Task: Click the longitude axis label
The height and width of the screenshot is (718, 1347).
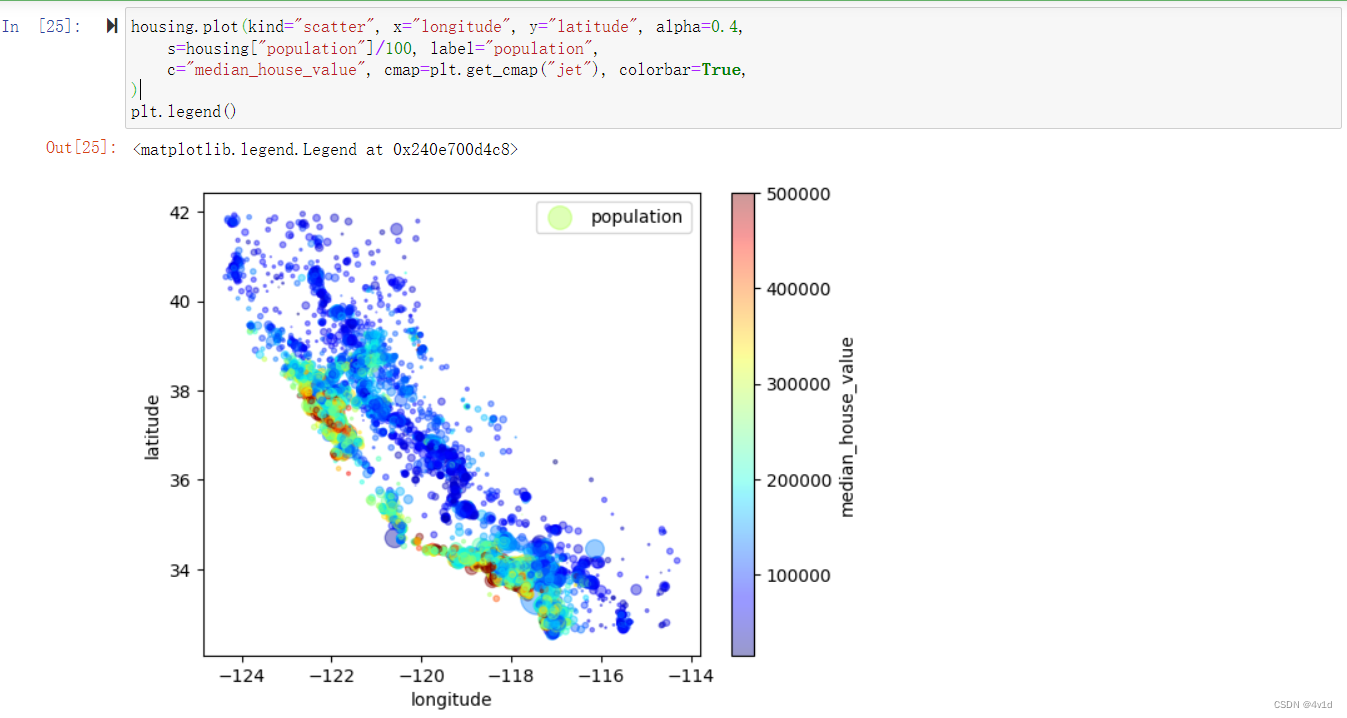Action: 451,699
